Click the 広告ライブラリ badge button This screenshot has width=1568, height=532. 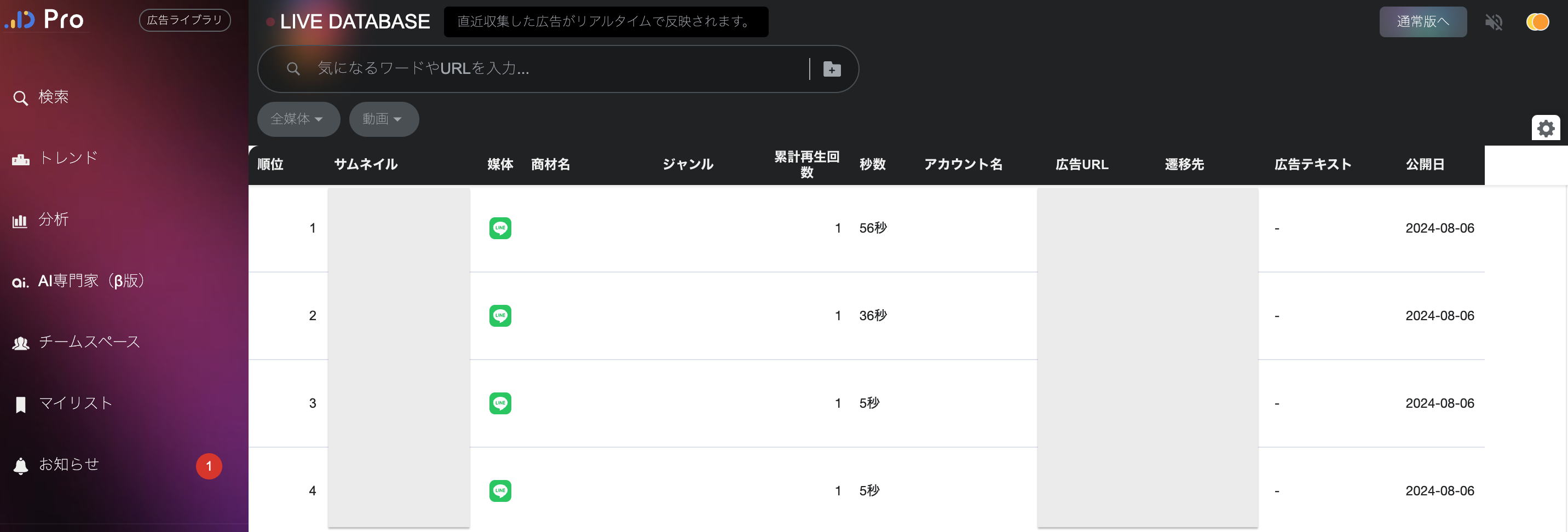tap(185, 20)
